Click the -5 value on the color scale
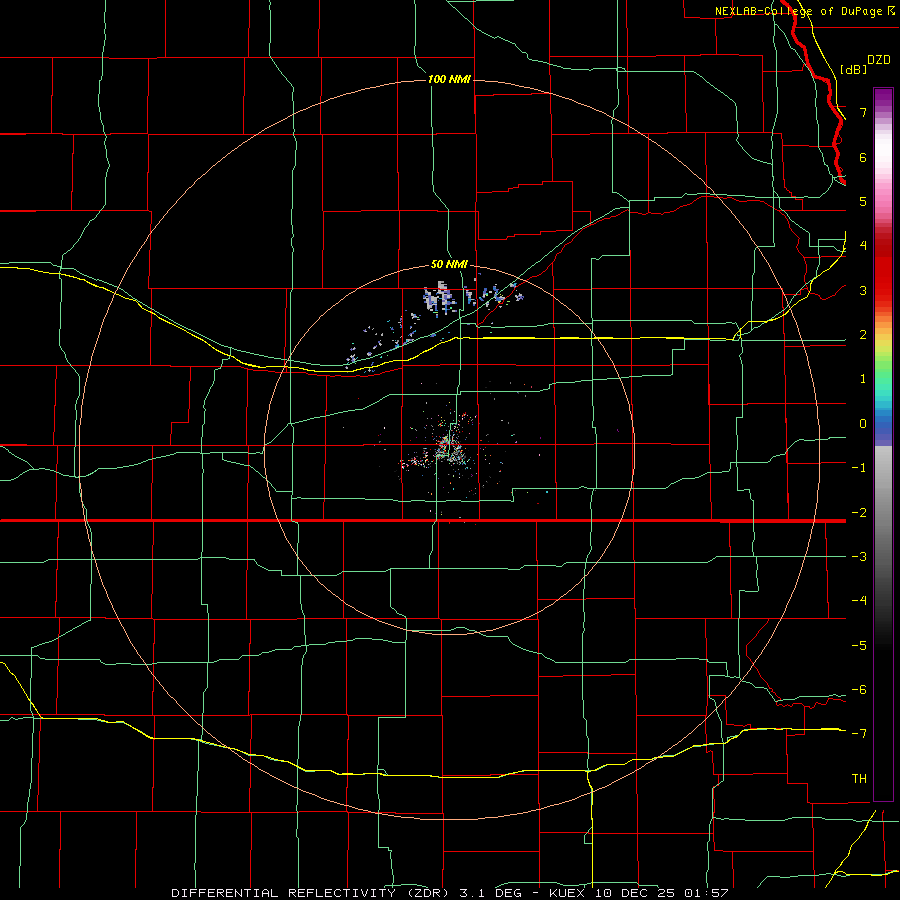This screenshot has height=900, width=900. (859, 646)
